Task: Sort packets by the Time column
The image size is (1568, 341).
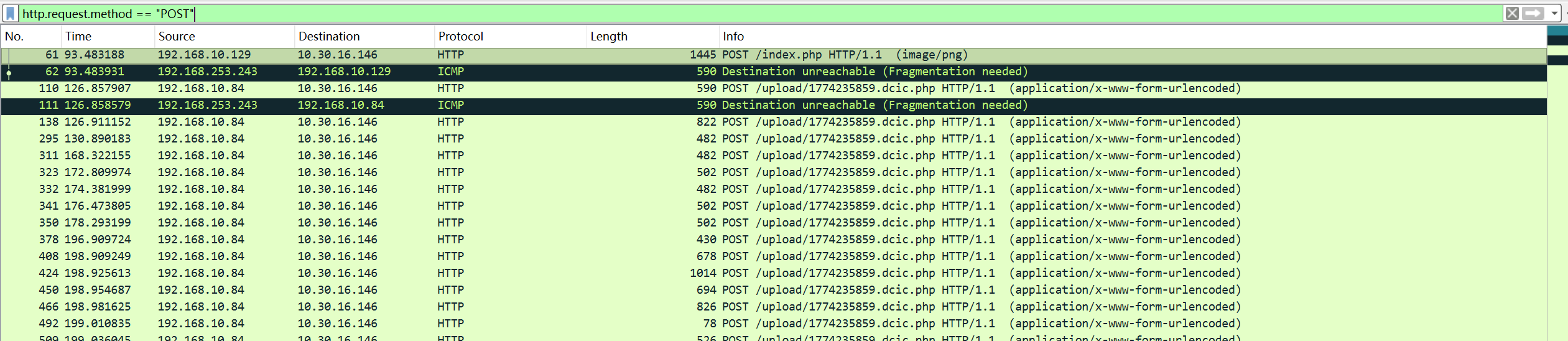Action: [x=108, y=36]
